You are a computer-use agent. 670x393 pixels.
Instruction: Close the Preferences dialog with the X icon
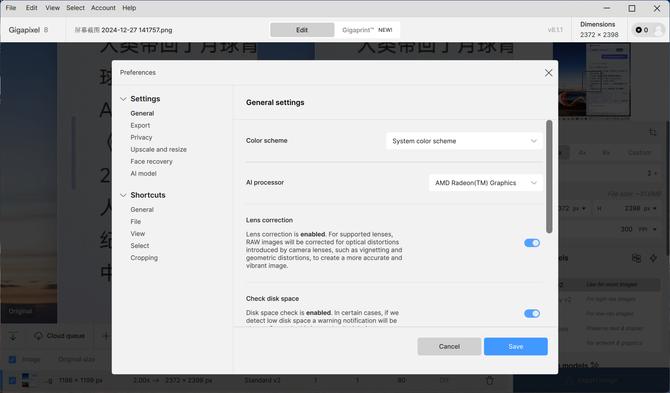pyautogui.click(x=549, y=73)
